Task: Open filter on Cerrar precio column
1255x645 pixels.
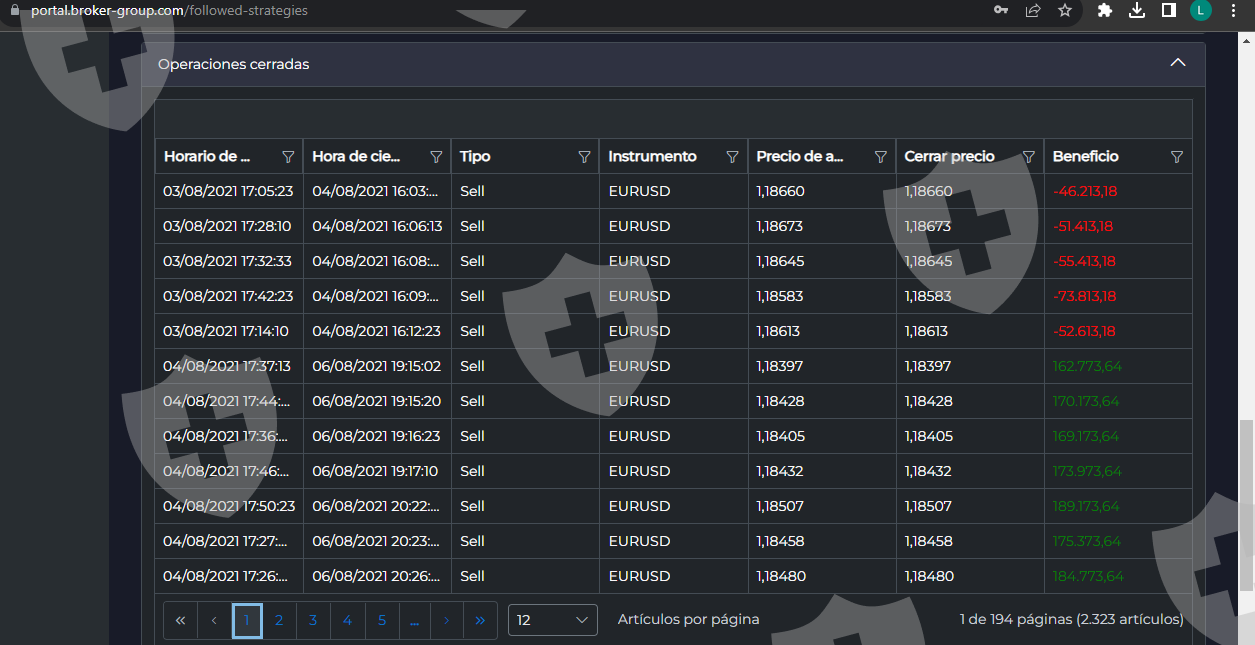Action: 1028,157
